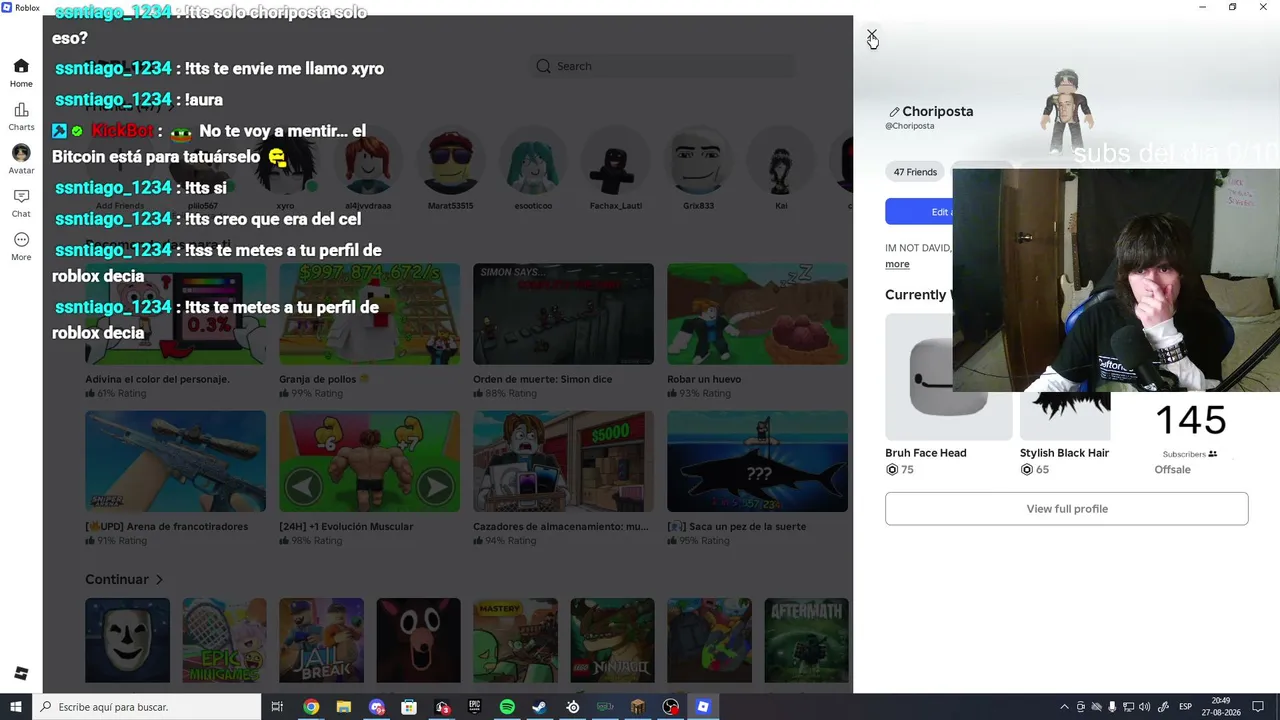This screenshot has width=1280, height=720.
Task: Open friend Grlx833's avatar
Action: coord(699,162)
